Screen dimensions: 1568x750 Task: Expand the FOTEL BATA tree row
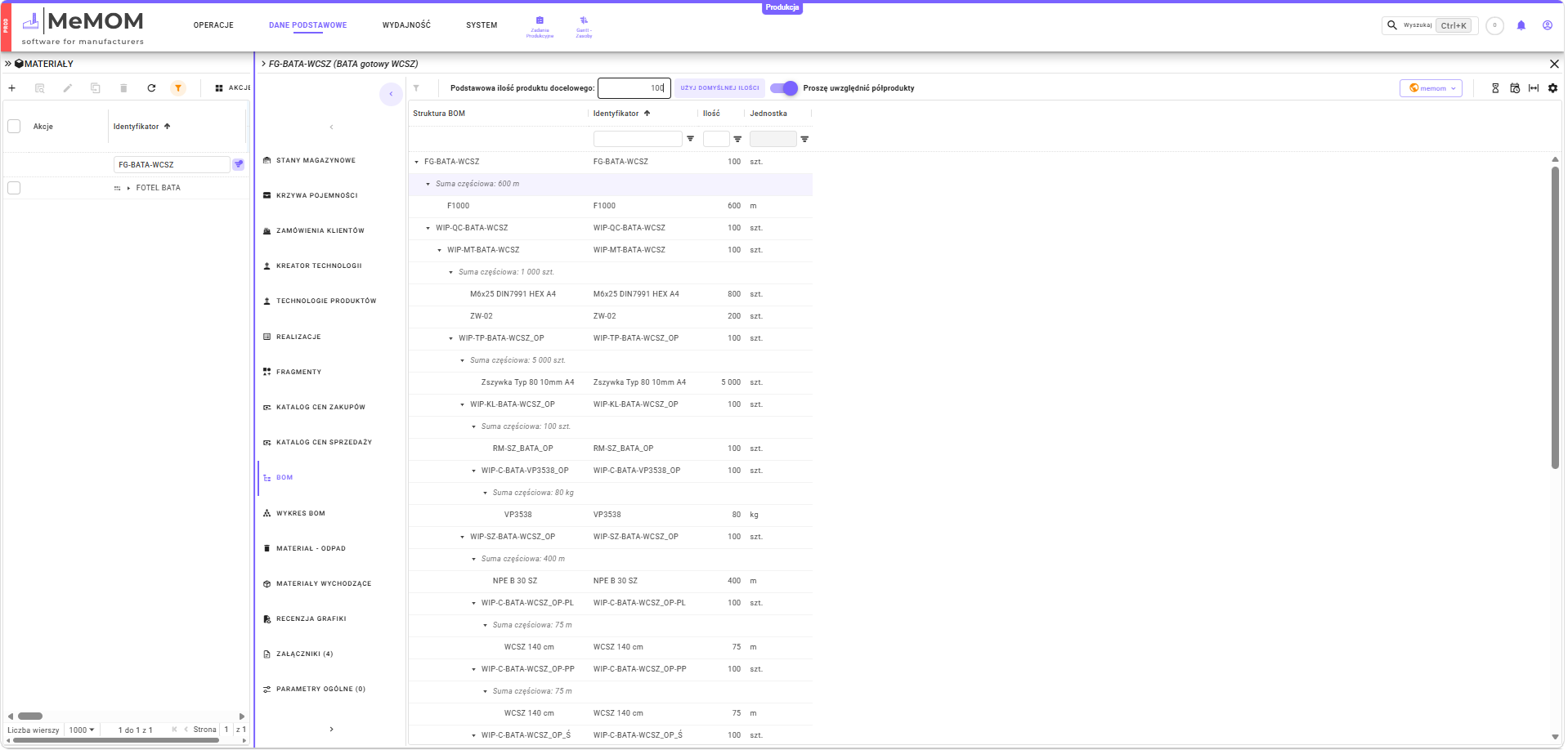129,188
